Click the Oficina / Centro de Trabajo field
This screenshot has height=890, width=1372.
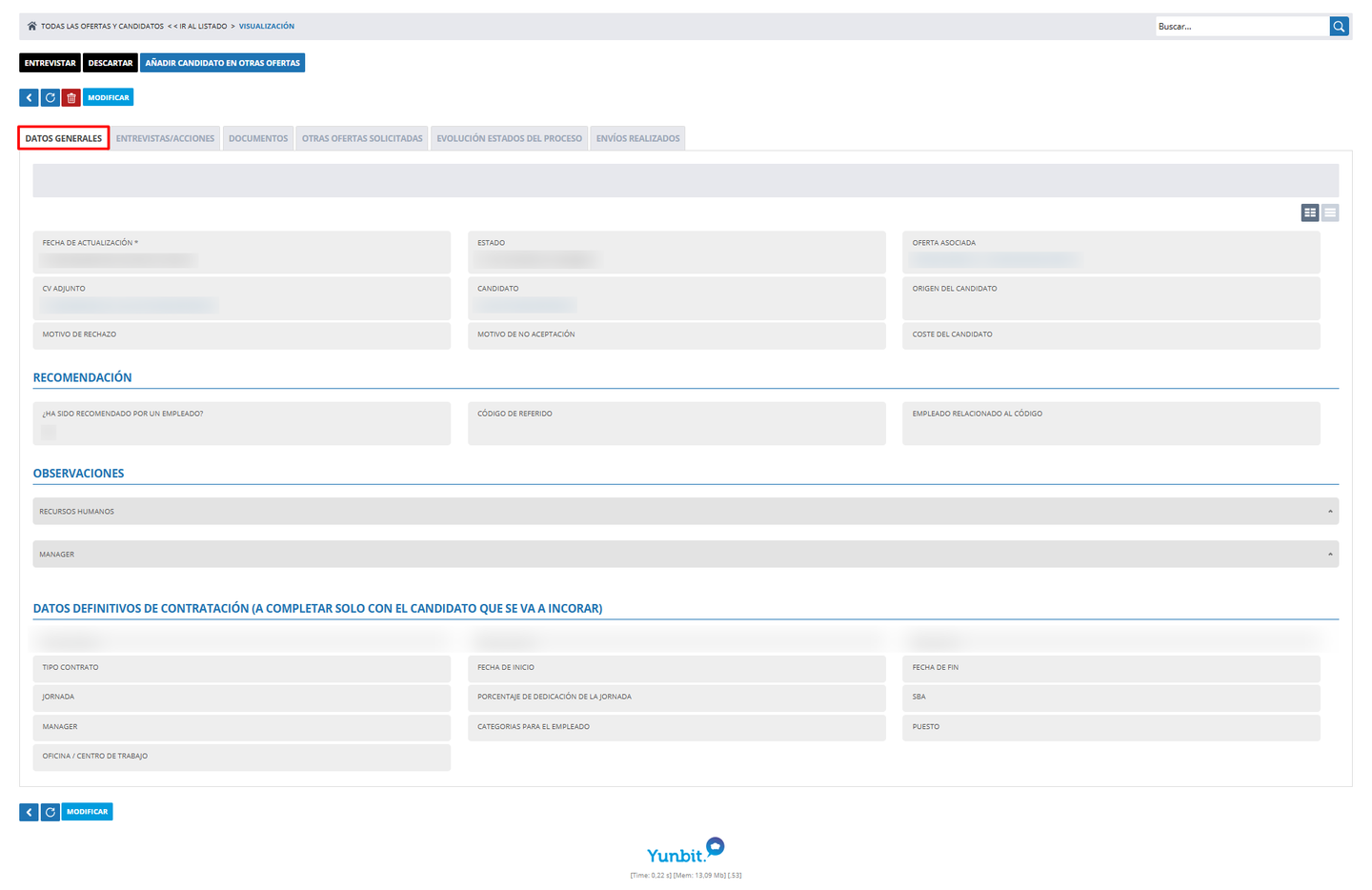tap(242, 757)
